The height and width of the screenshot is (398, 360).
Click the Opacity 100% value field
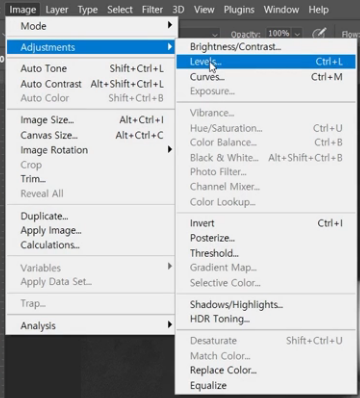coord(279,33)
